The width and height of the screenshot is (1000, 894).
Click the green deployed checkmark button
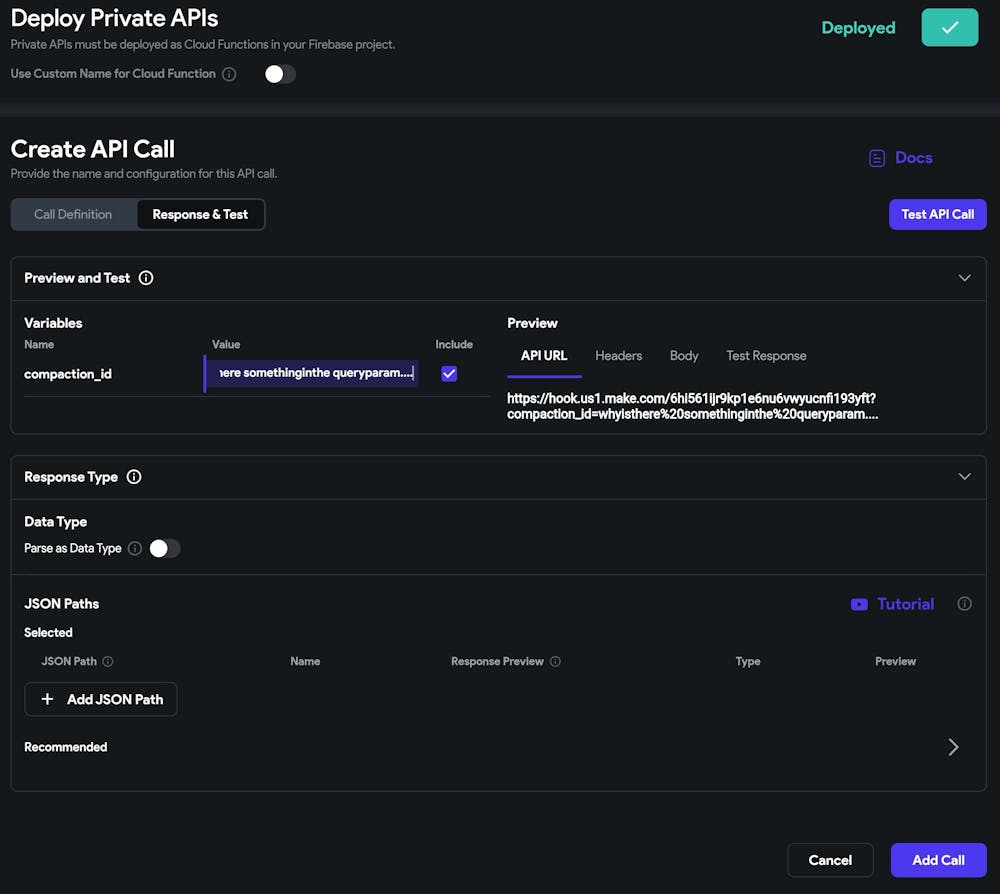949,28
